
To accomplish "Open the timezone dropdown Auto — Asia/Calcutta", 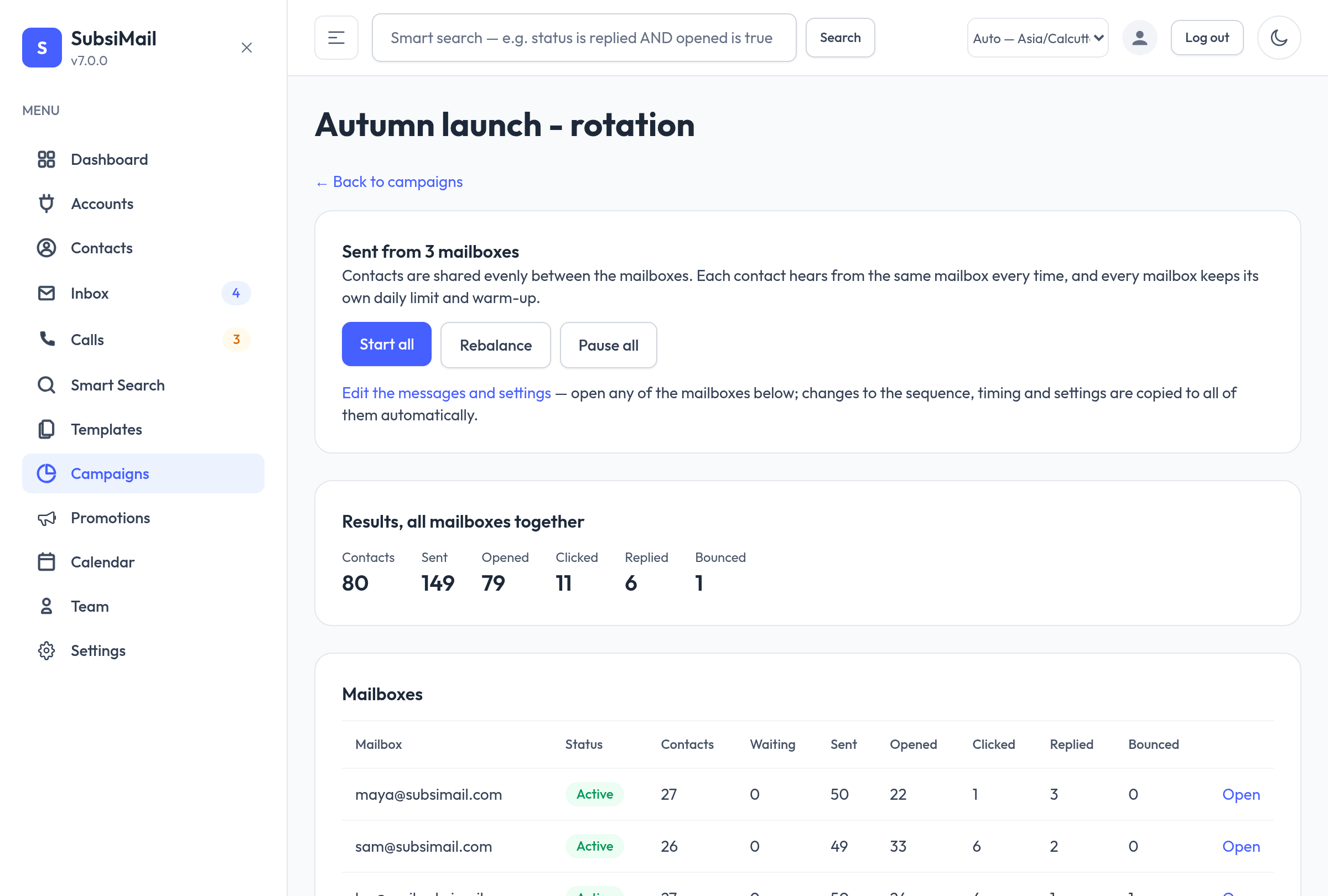I will (x=1037, y=38).
